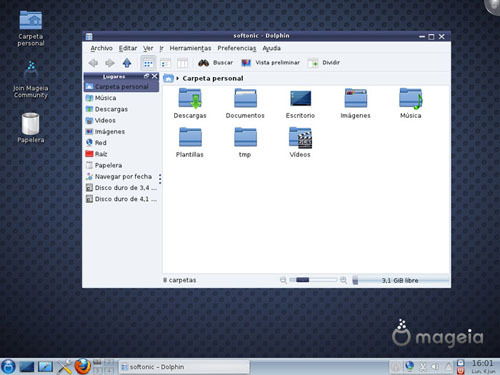Switch to details view mode
The height and width of the screenshot is (375, 500).
(166, 63)
